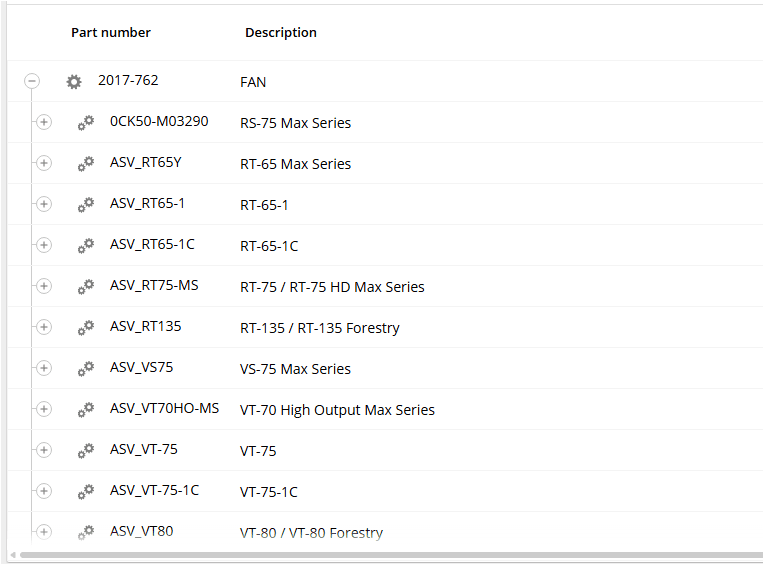Sort by the Part number column header

111,33
